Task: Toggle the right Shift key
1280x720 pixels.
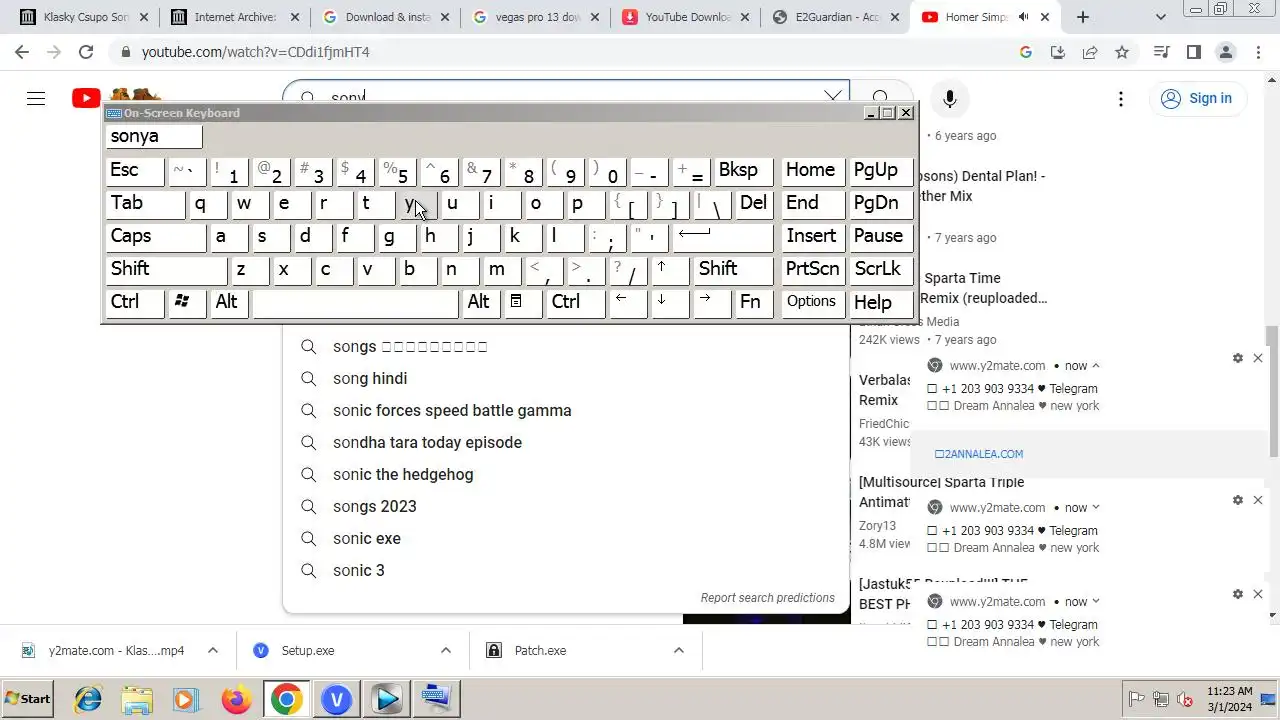Action: click(734, 269)
